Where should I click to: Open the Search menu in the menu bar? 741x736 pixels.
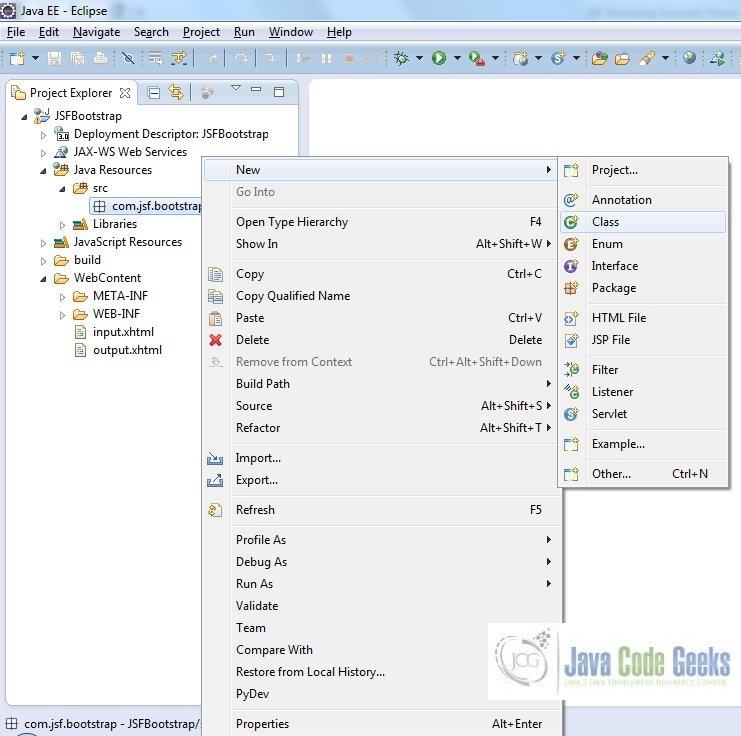[x=151, y=32]
